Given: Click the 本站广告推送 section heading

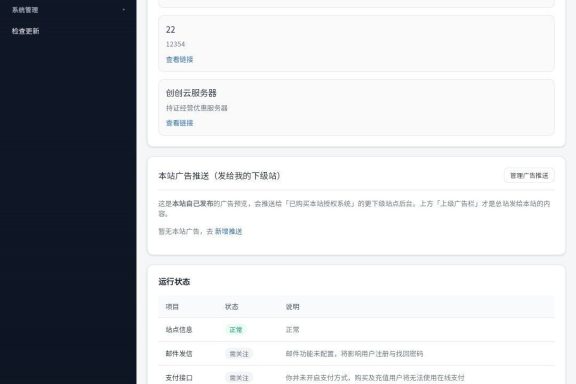Looking at the screenshot, I should tap(219, 176).
